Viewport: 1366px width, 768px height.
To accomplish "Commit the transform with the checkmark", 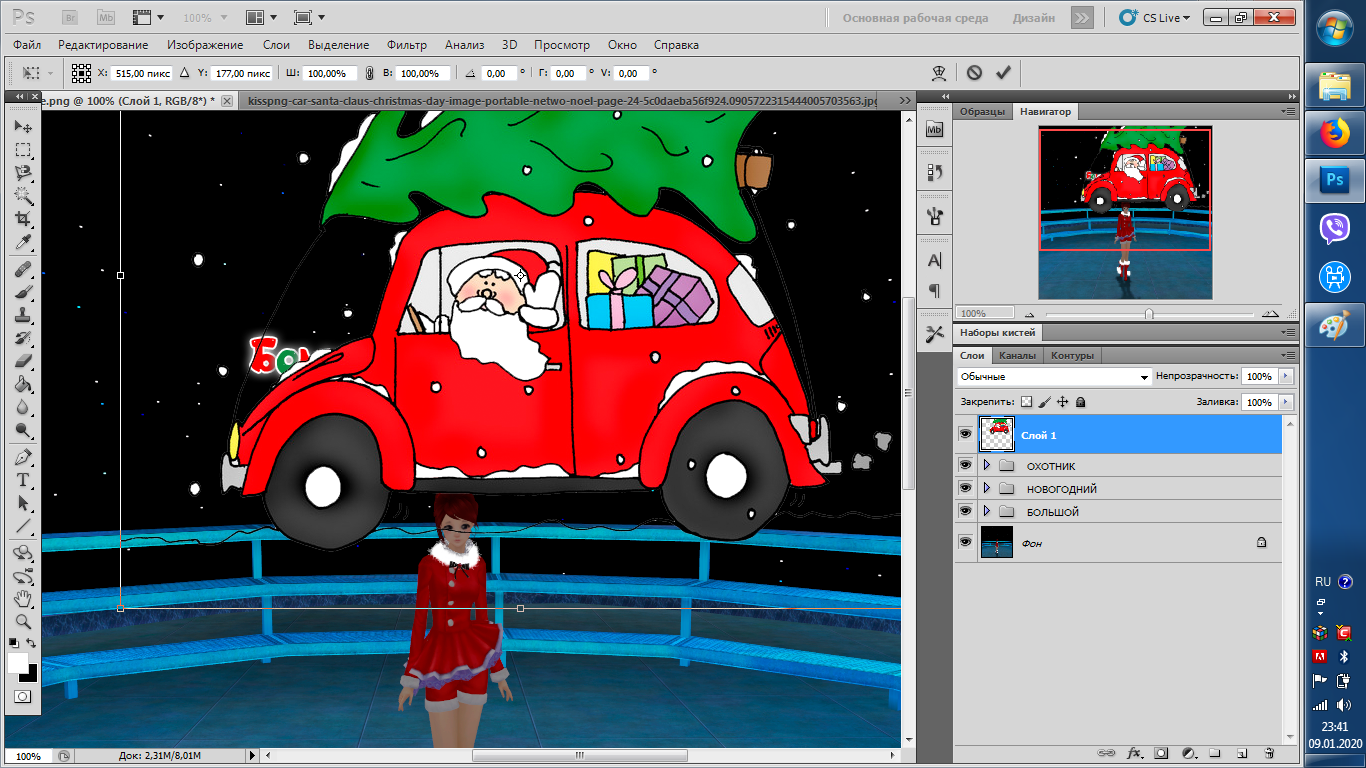I will [x=1003, y=73].
